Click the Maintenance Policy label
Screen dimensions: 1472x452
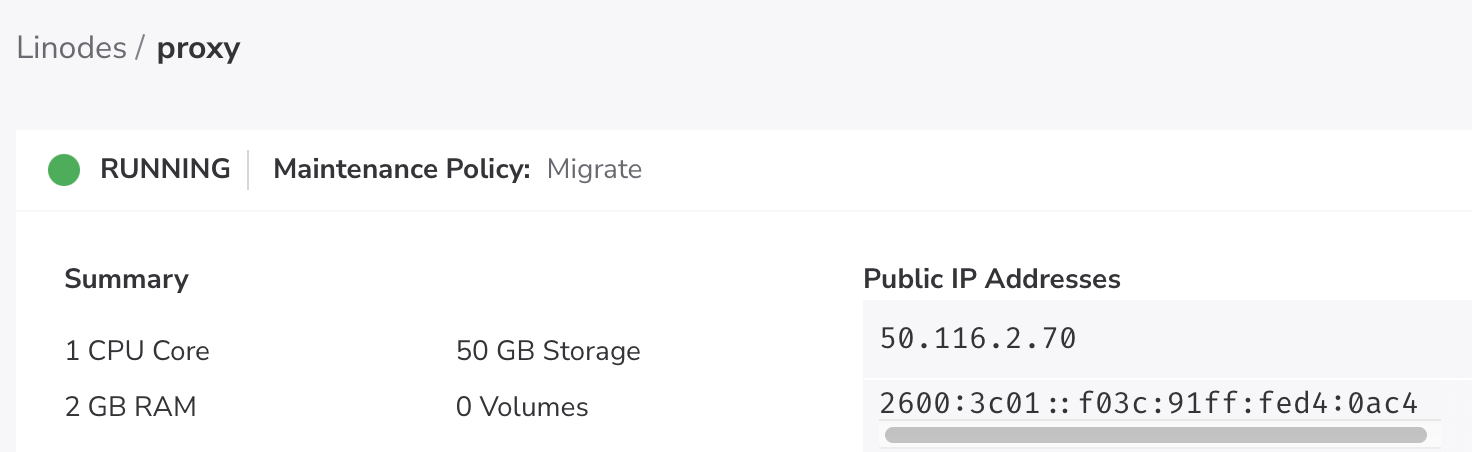(401, 169)
